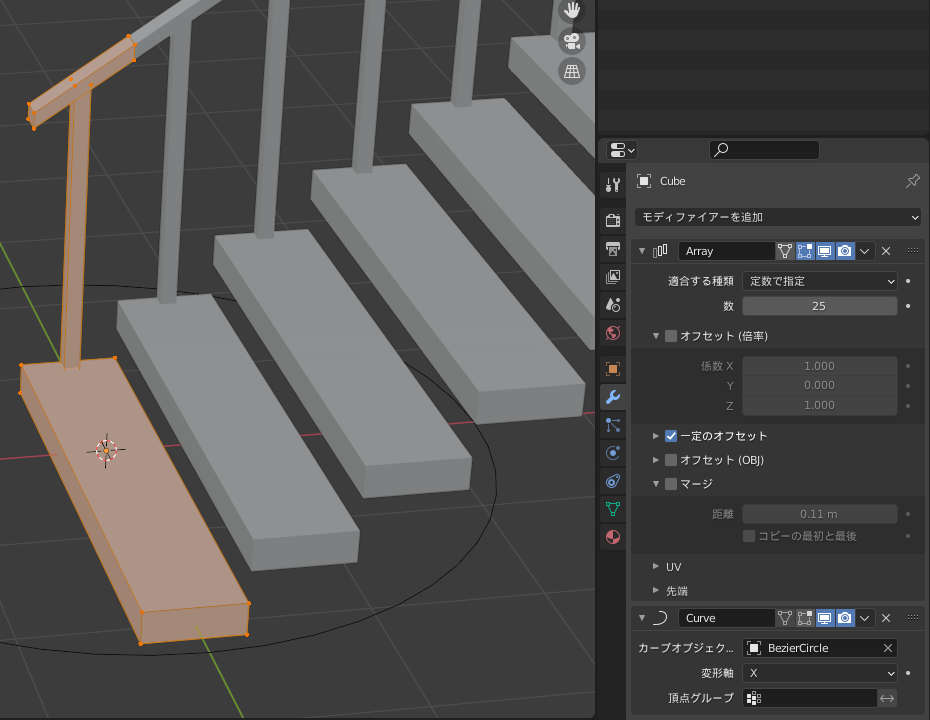930x720 pixels.
Task: Click the Cube object icon in header
Action: (644, 181)
